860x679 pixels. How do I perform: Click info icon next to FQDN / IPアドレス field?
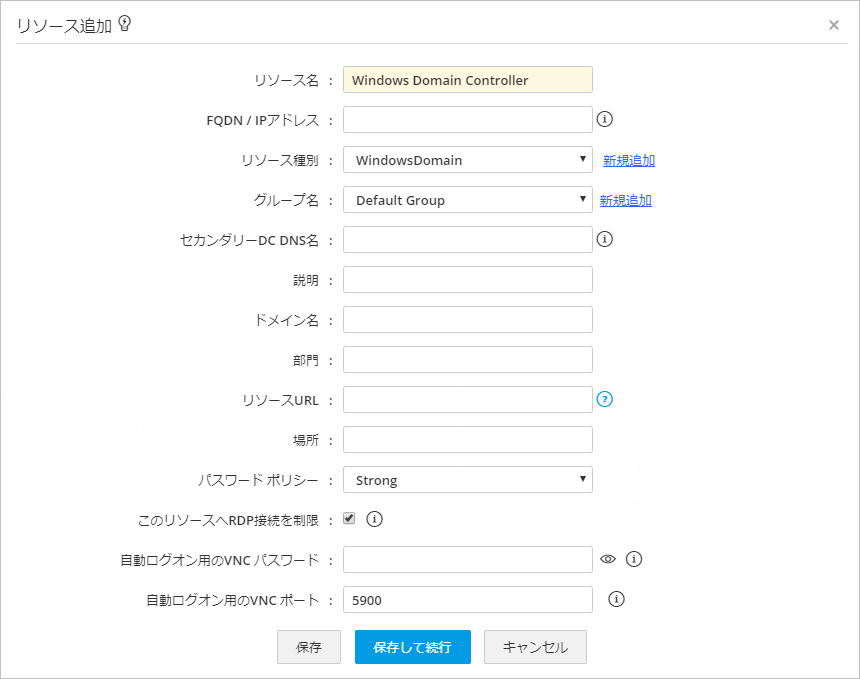coord(605,119)
